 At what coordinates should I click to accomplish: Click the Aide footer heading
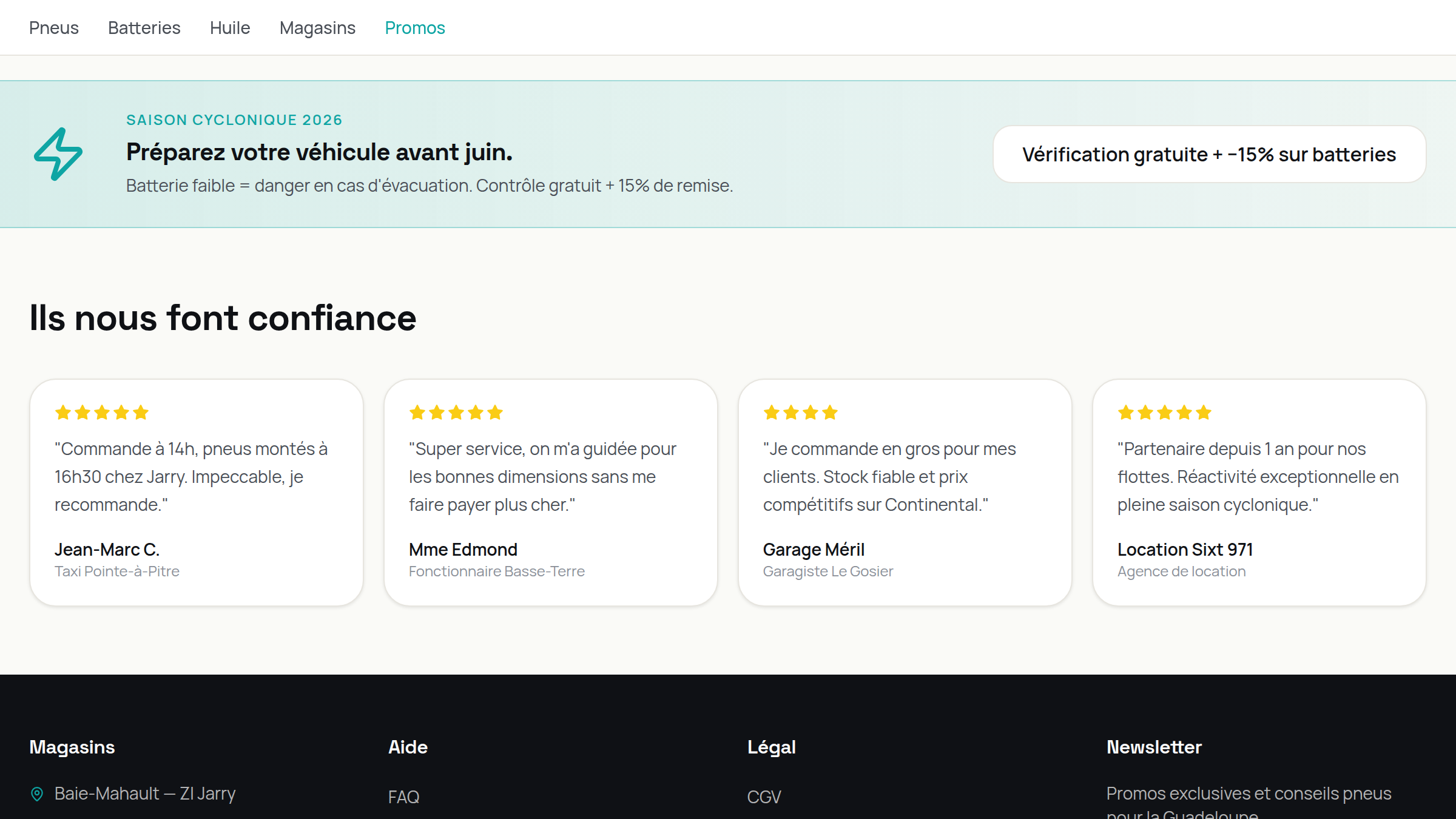(x=408, y=747)
